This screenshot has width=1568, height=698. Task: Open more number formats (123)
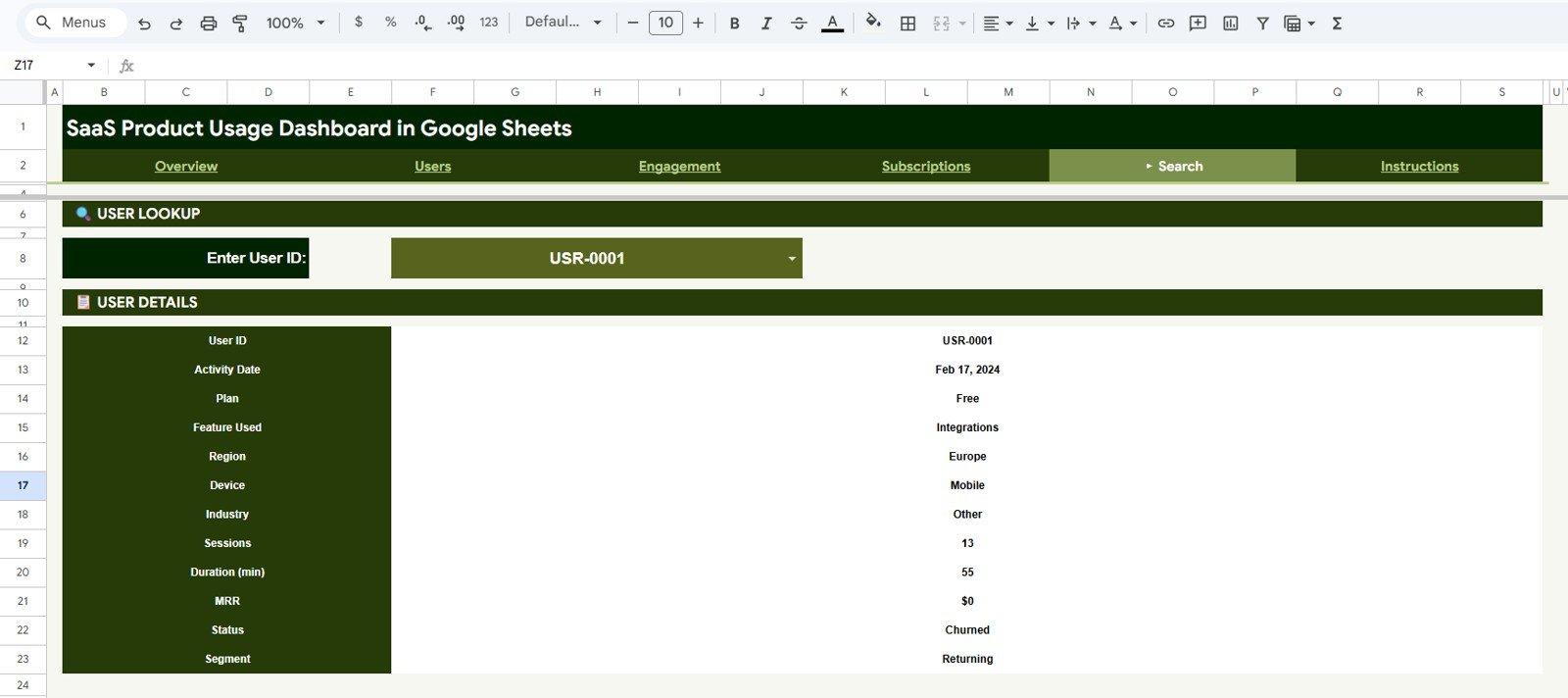pos(489,23)
